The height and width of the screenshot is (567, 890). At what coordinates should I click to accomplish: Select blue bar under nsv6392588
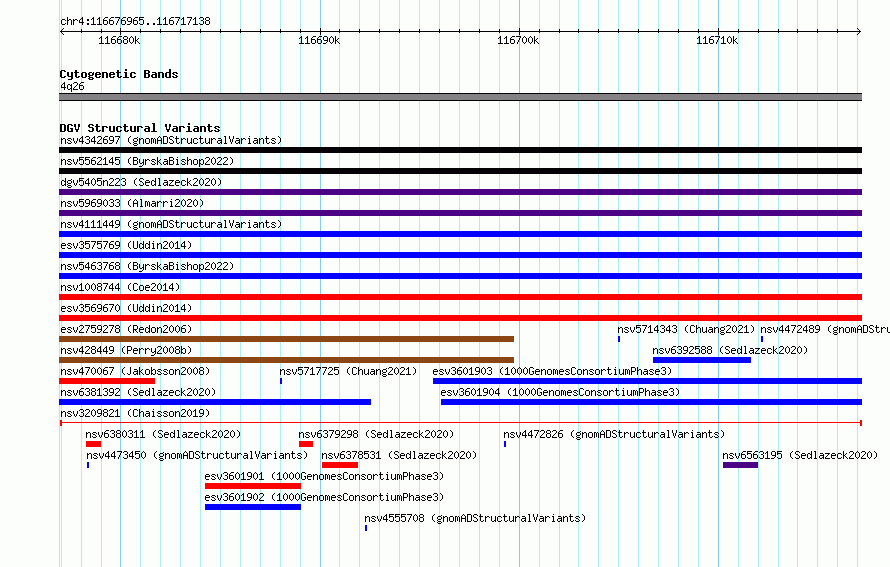[702, 360]
